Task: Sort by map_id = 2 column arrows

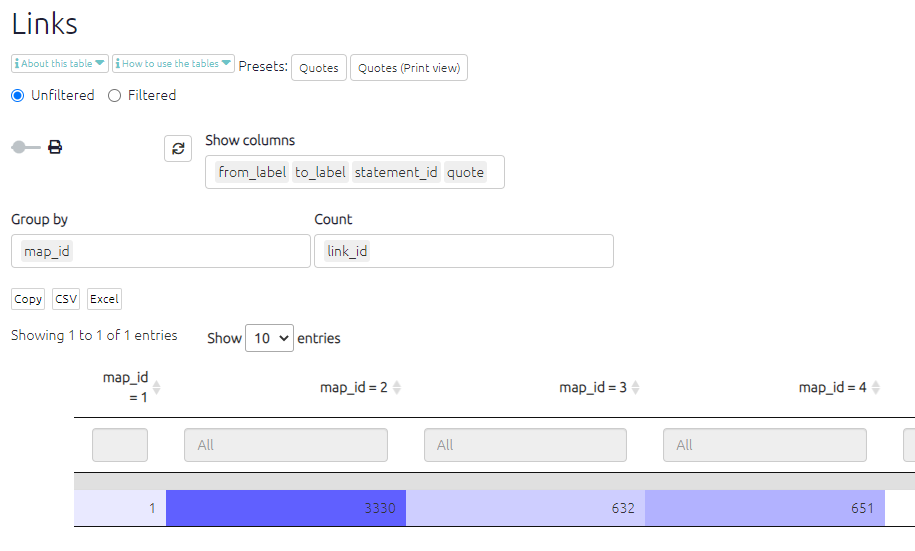Action: tap(397, 388)
